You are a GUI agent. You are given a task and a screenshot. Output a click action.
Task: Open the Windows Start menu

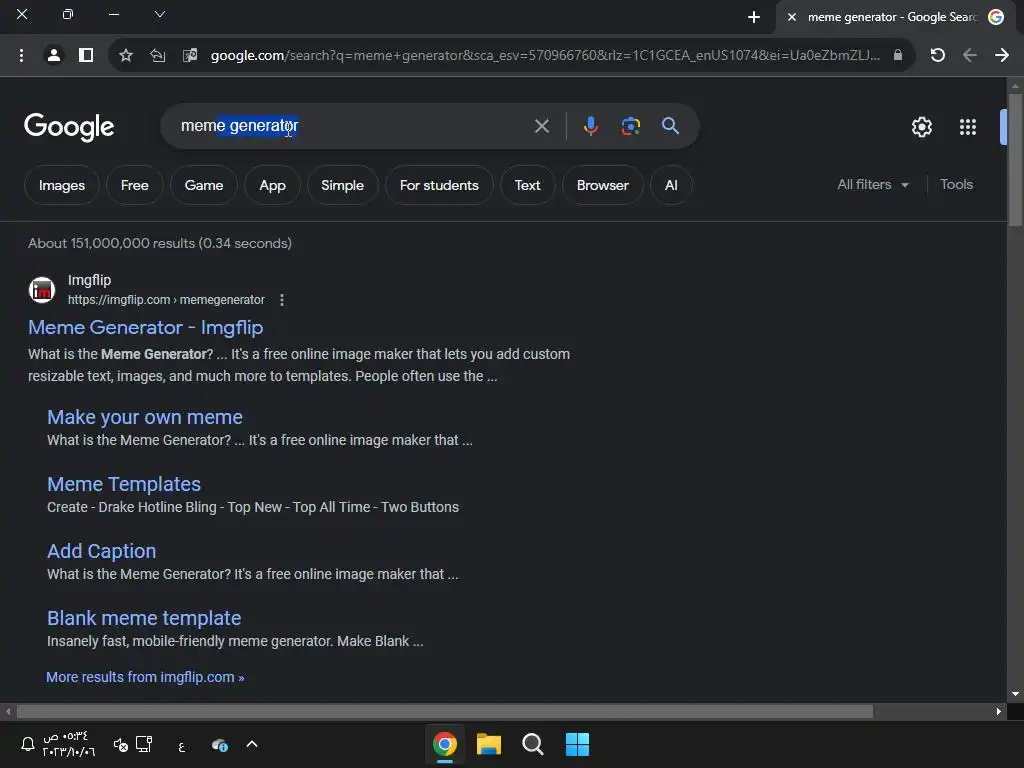(577, 744)
